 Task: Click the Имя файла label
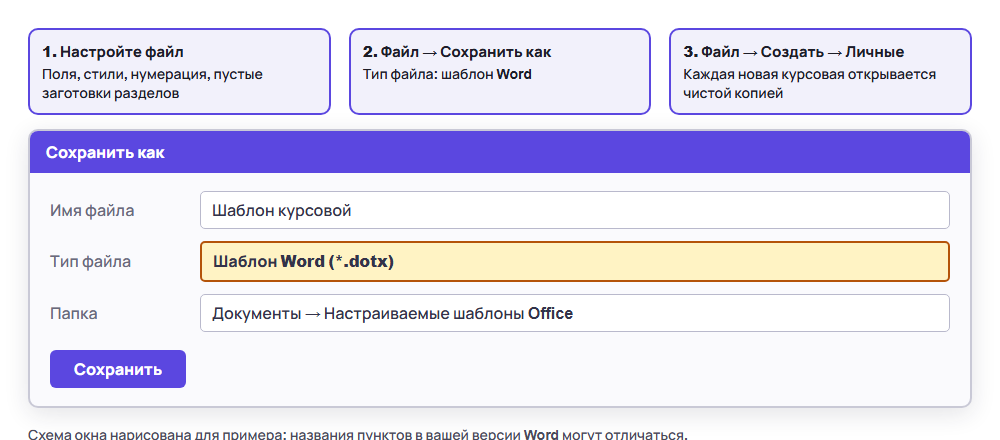(x=92, y=210)
